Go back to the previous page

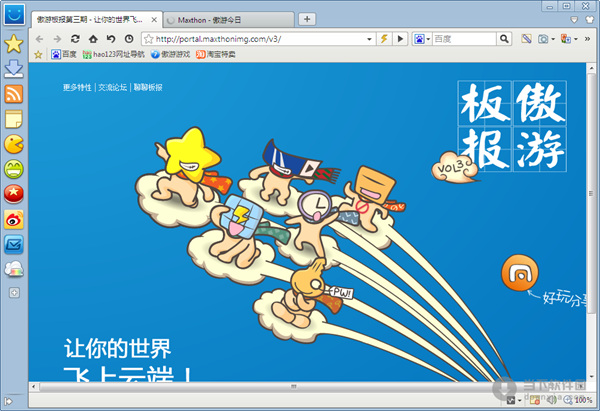coord(39,39)
